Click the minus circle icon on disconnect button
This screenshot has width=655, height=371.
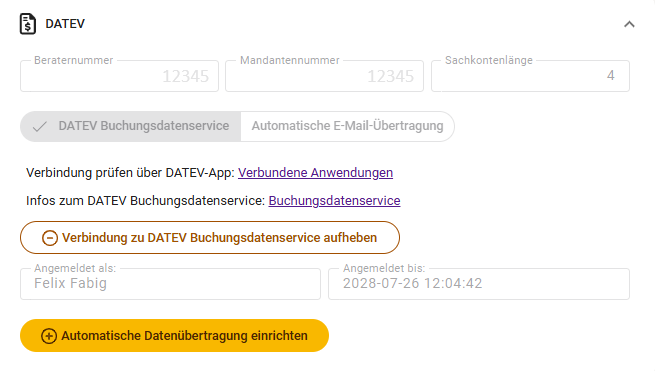click(50, 238)
